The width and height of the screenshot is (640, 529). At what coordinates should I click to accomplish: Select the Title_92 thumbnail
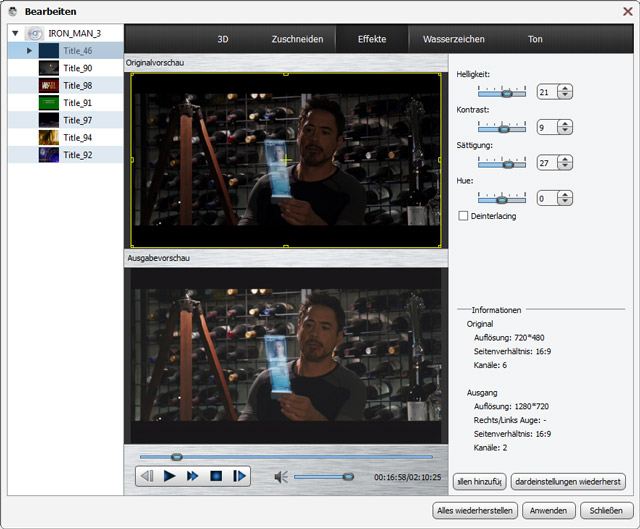click(49, 155)
